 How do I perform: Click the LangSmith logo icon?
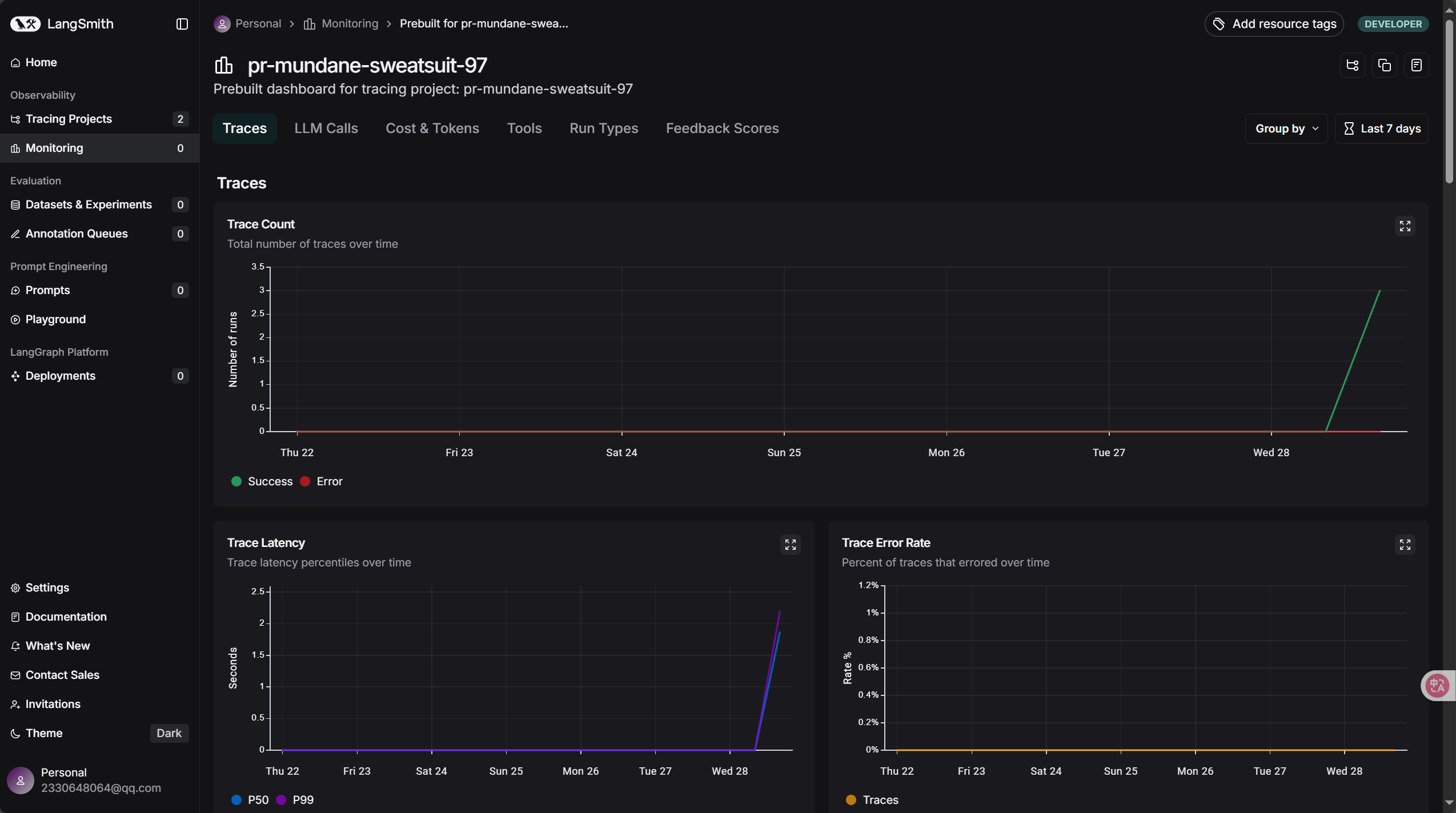point(25,23)
